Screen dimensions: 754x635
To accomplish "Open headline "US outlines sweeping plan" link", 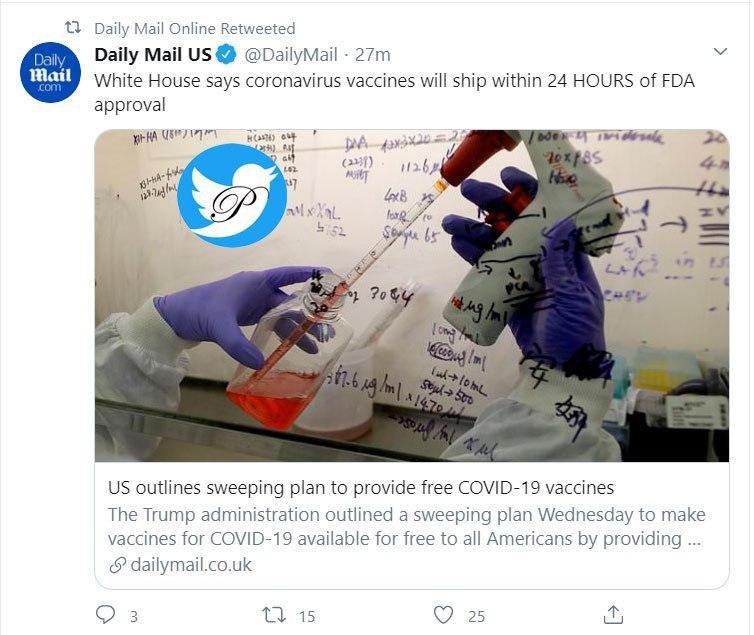I will (x=360, y=488).
